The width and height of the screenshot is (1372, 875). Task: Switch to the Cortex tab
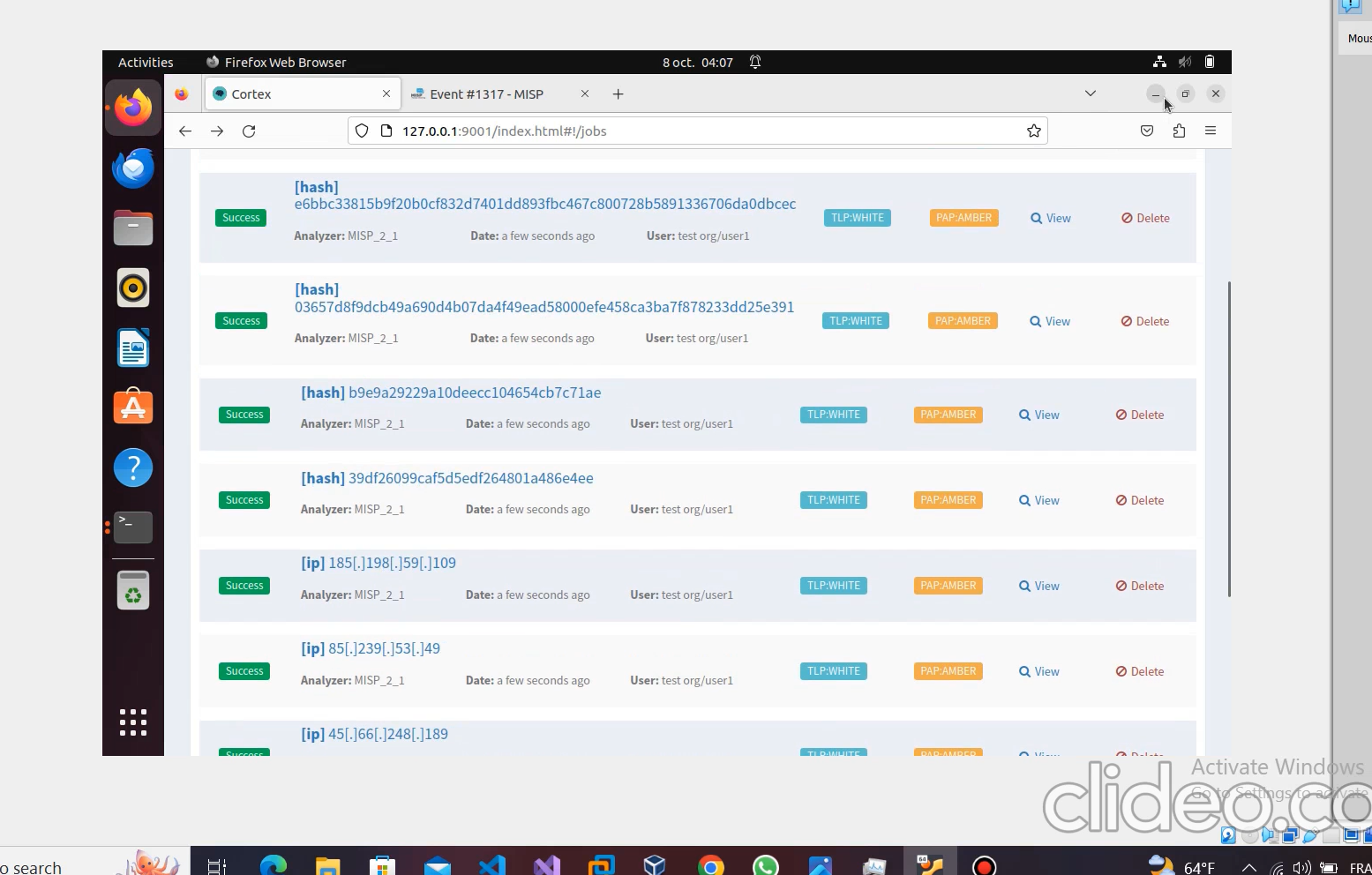coord(303,93)
